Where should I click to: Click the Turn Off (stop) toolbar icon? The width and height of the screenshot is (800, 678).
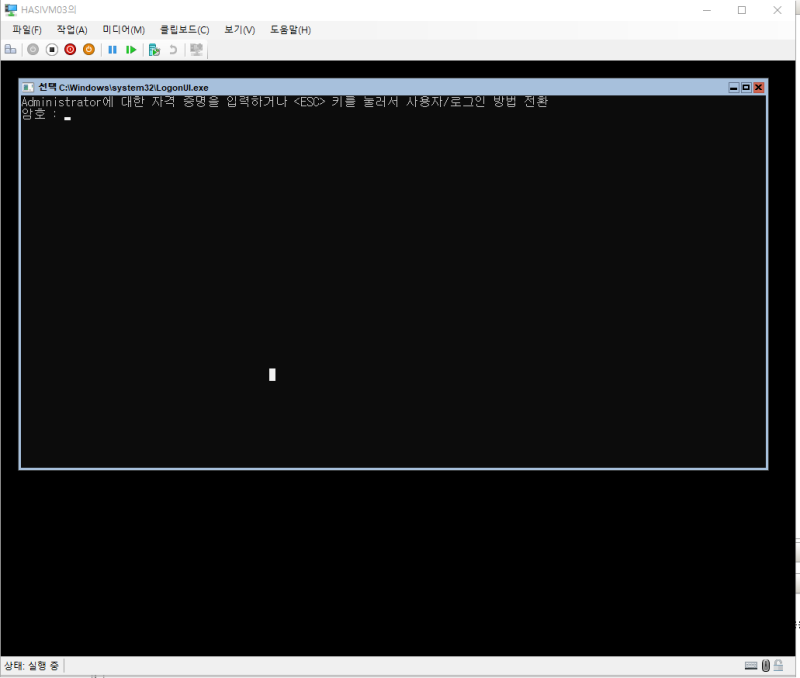tap(52, 49)
